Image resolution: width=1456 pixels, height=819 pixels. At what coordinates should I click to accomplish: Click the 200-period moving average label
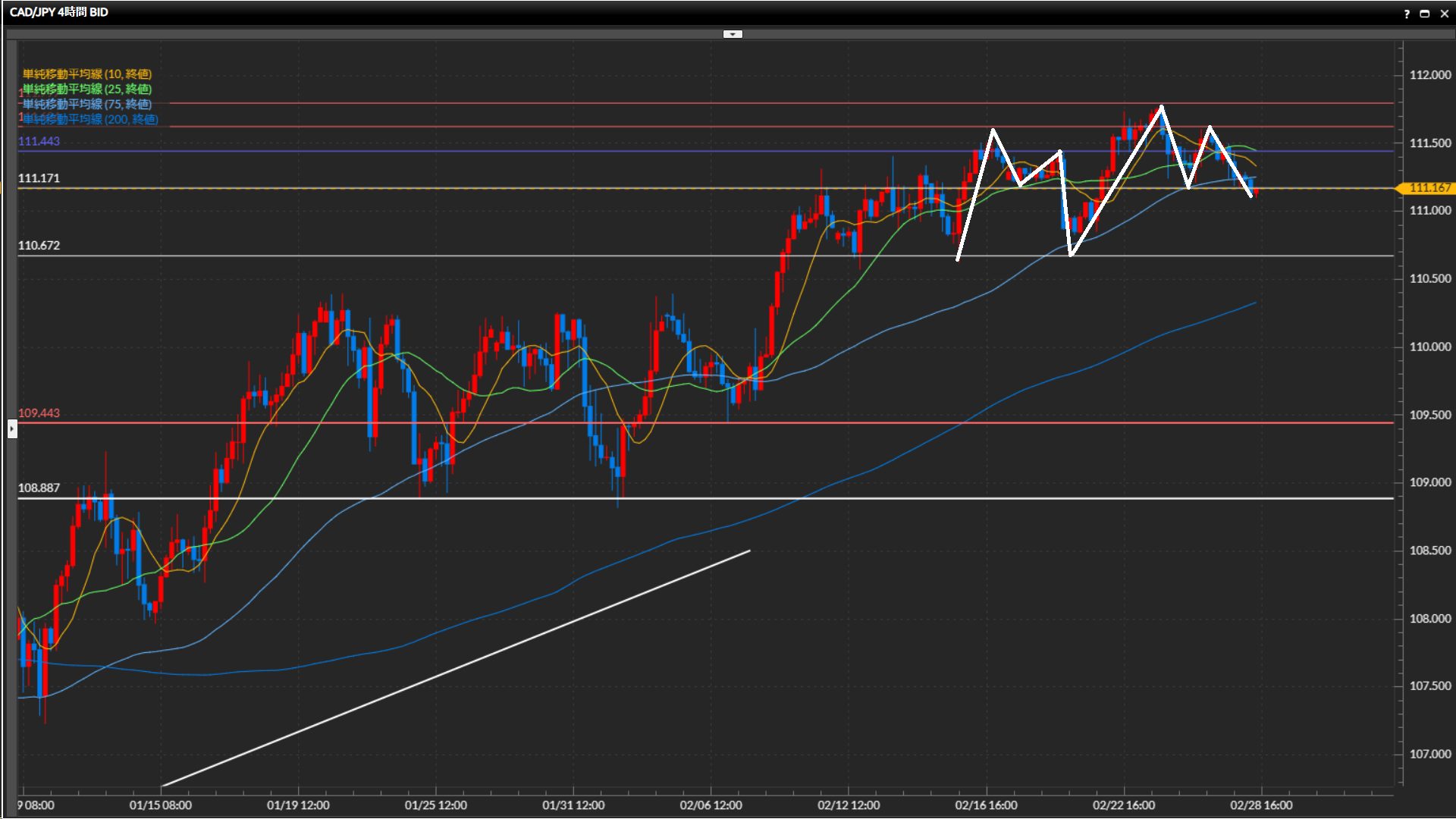pyautogui.click(x=89, y=119)
